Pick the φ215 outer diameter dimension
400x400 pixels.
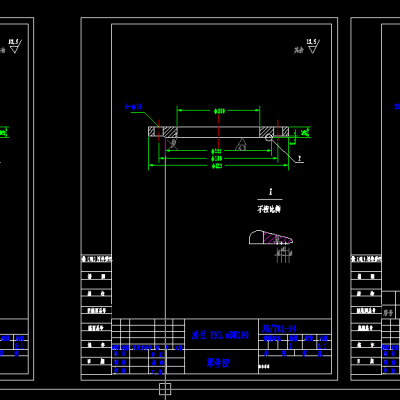click(x=217, y=165)
